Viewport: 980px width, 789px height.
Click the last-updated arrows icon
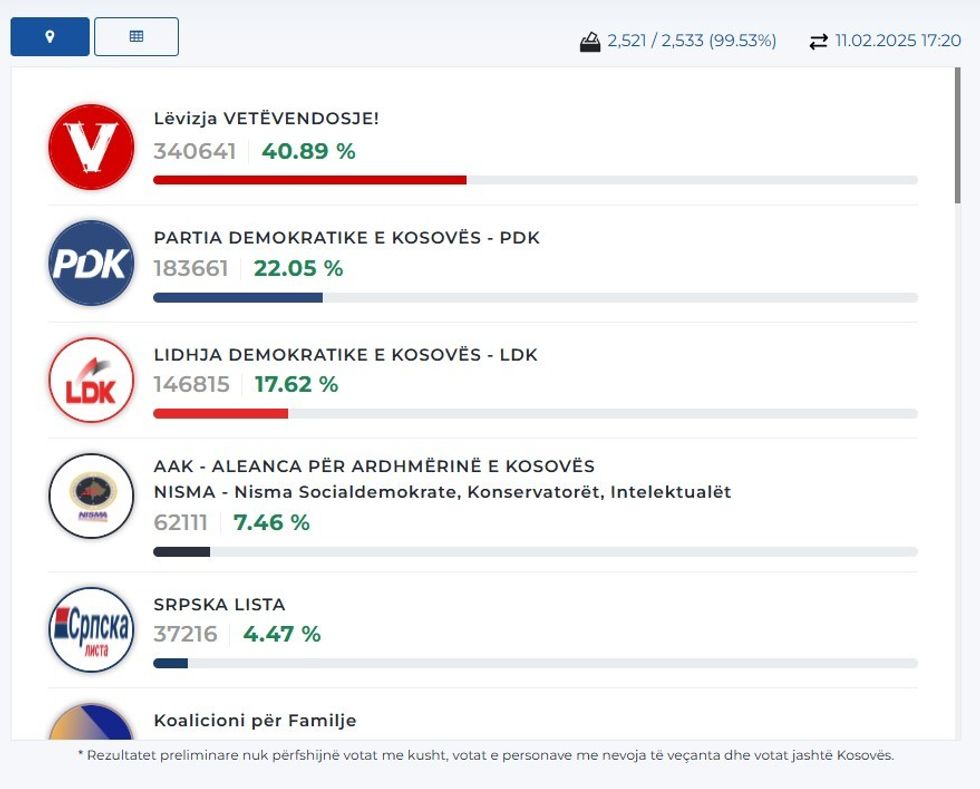pos(819,42)
